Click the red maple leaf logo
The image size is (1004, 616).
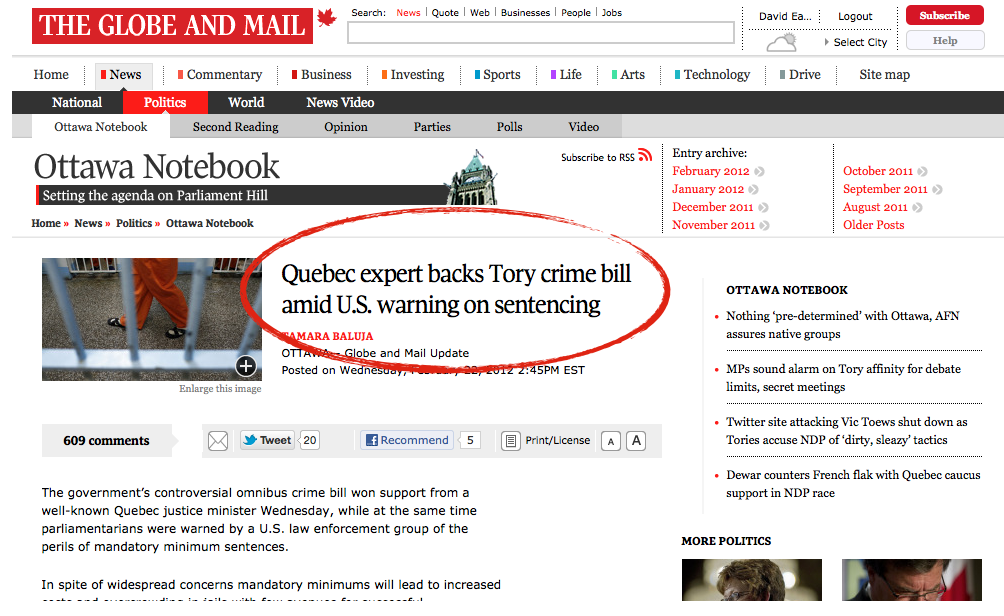click(326, 17)
